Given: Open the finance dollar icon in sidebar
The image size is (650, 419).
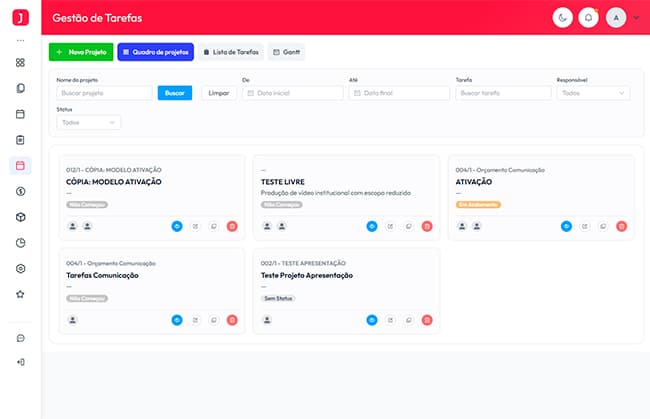Looking at the screenshot, I should pos(20,191).
